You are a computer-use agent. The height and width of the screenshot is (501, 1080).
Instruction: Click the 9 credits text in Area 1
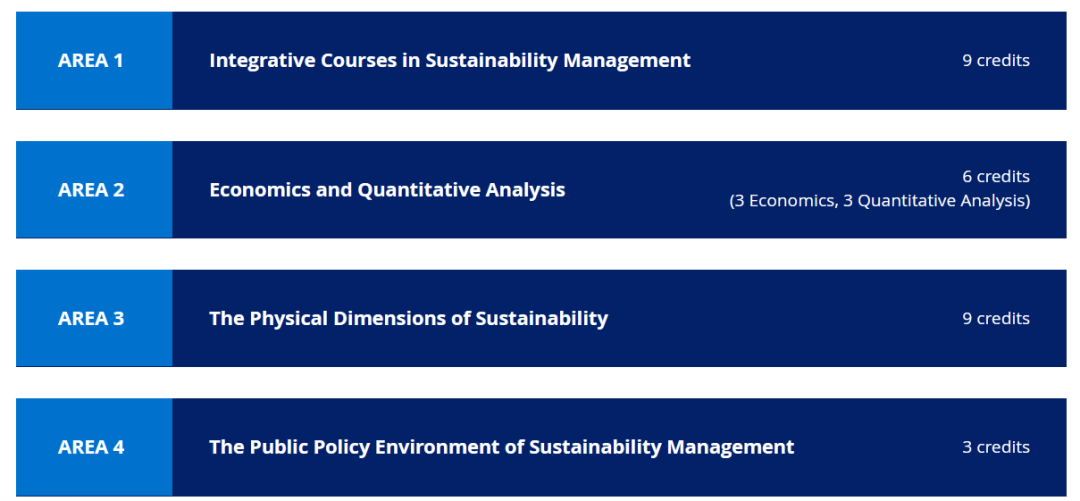click(996, 61)
